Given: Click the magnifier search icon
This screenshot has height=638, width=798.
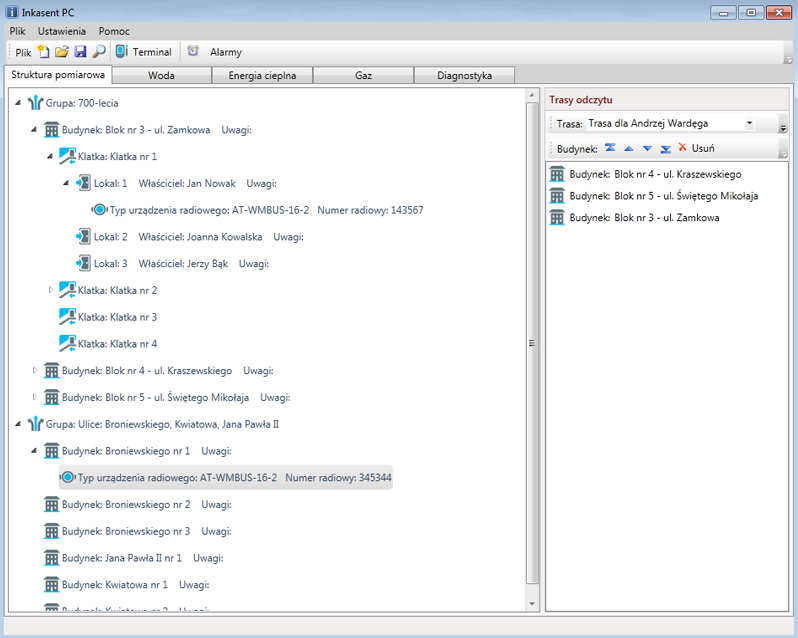Looking at the screenshot, I should [x=98, y=51].
